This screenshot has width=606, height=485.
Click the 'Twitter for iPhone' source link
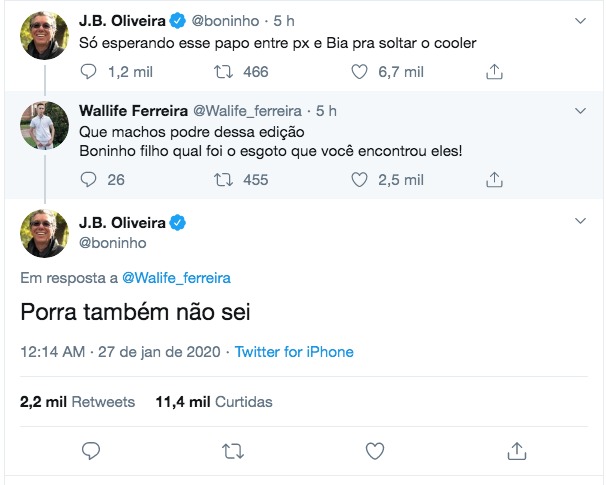coord(293,352)
